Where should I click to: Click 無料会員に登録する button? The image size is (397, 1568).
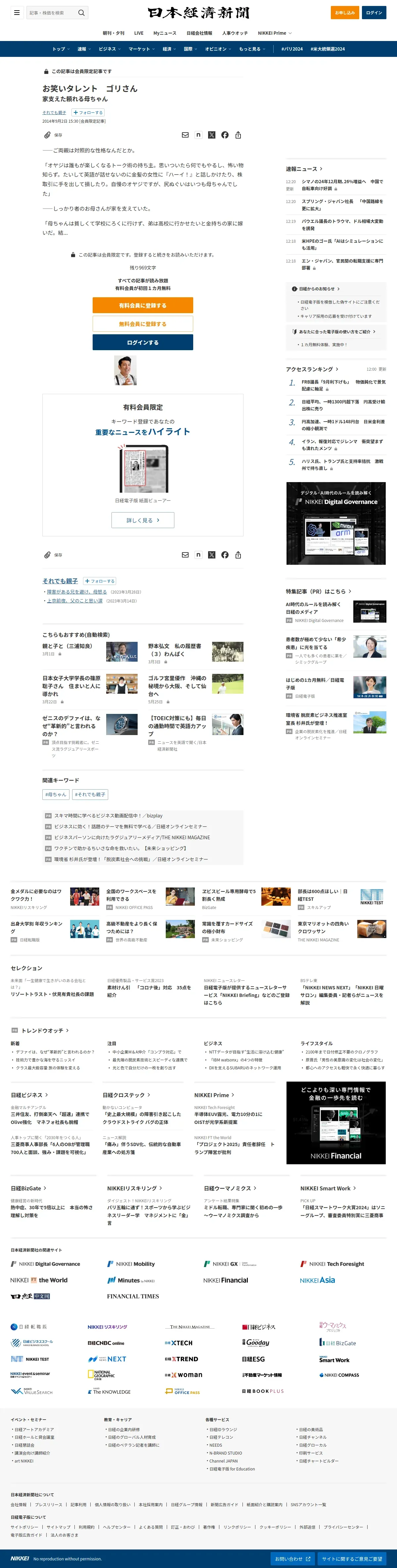tap(143, 324)
